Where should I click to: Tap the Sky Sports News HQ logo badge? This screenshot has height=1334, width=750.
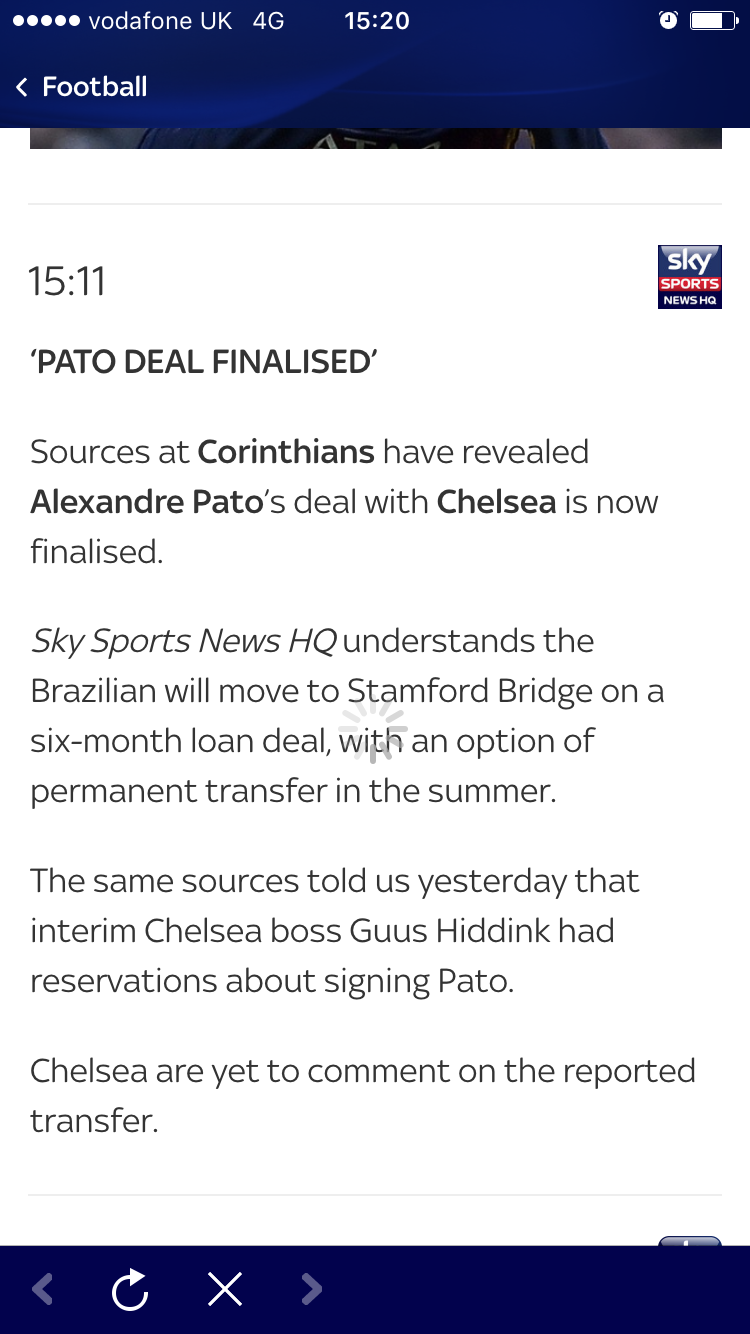pos(689,277)
